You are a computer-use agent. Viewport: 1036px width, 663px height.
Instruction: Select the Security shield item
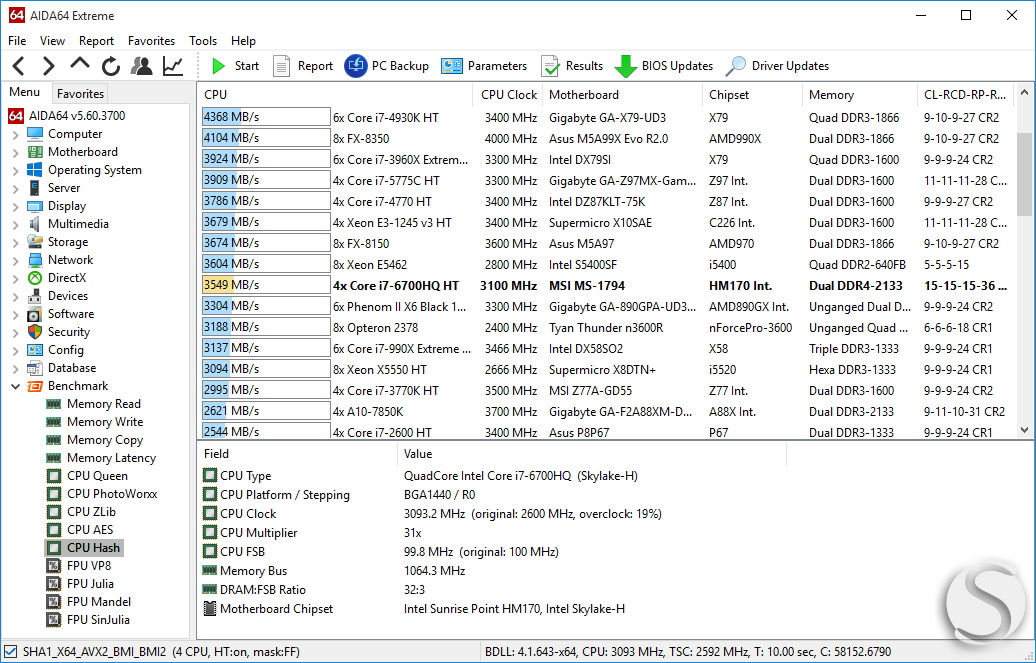tap(58, 332)
